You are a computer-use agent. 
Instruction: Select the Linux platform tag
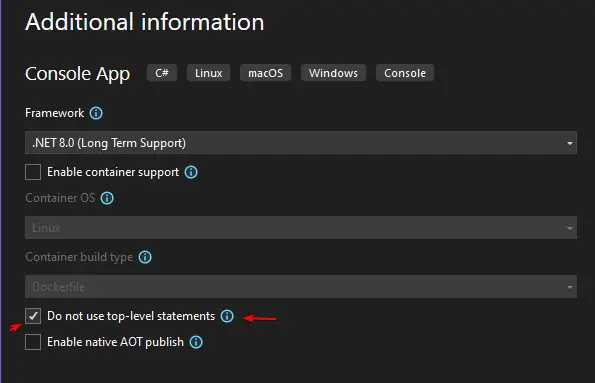pyautogui.click(x=208, y=73)
